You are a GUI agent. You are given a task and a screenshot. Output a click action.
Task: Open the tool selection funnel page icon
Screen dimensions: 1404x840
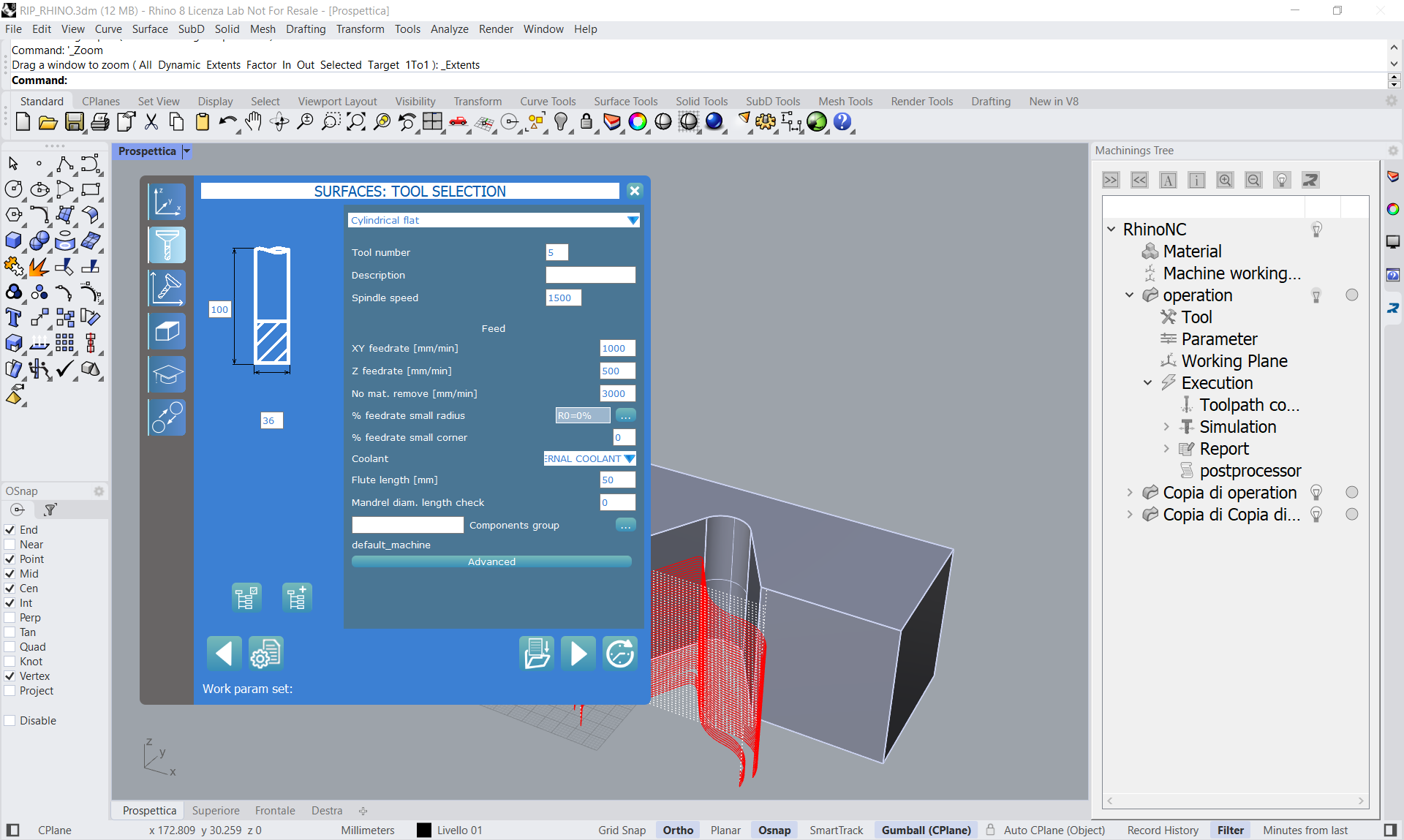167,245
